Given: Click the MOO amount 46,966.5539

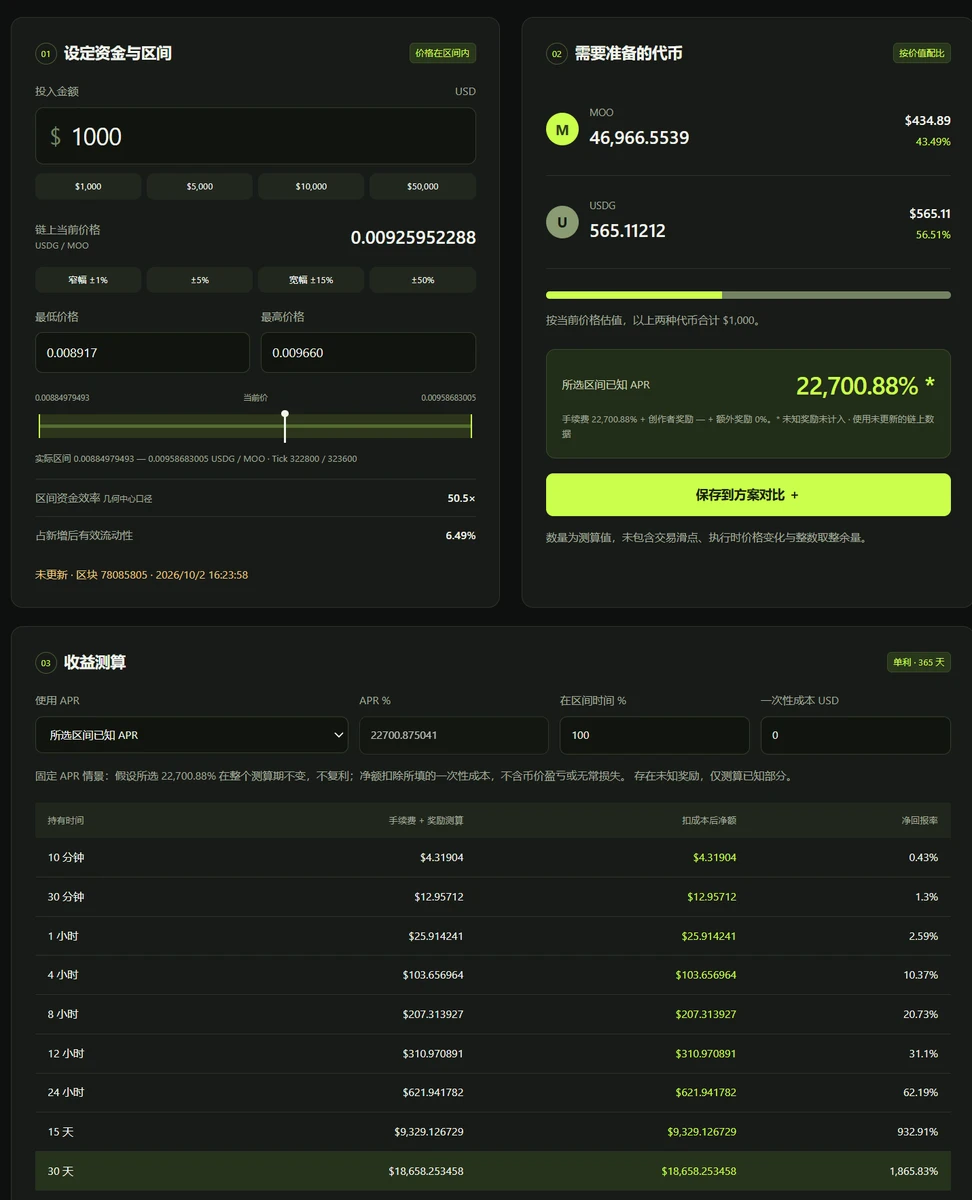Looking at the screenshot, I should [x=639, y=138].
